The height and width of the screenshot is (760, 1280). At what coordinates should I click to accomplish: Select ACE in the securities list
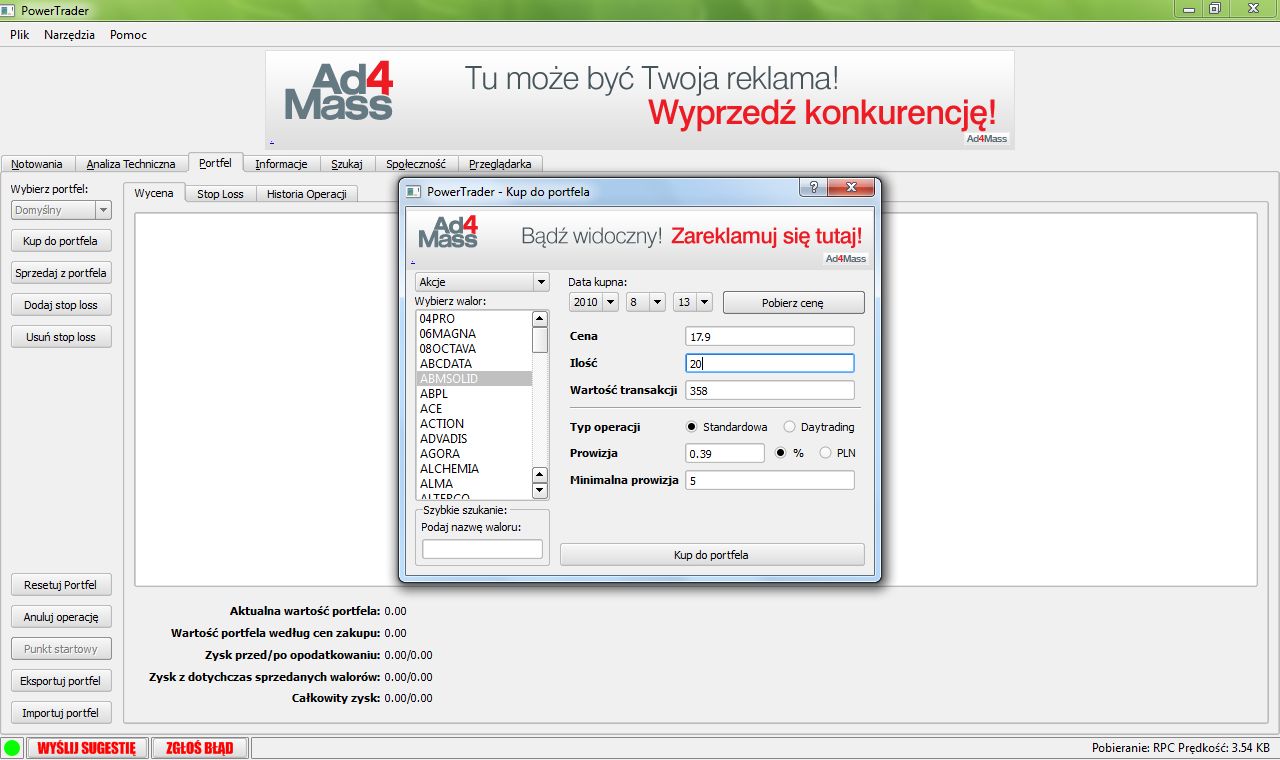[x=474, y=409]
